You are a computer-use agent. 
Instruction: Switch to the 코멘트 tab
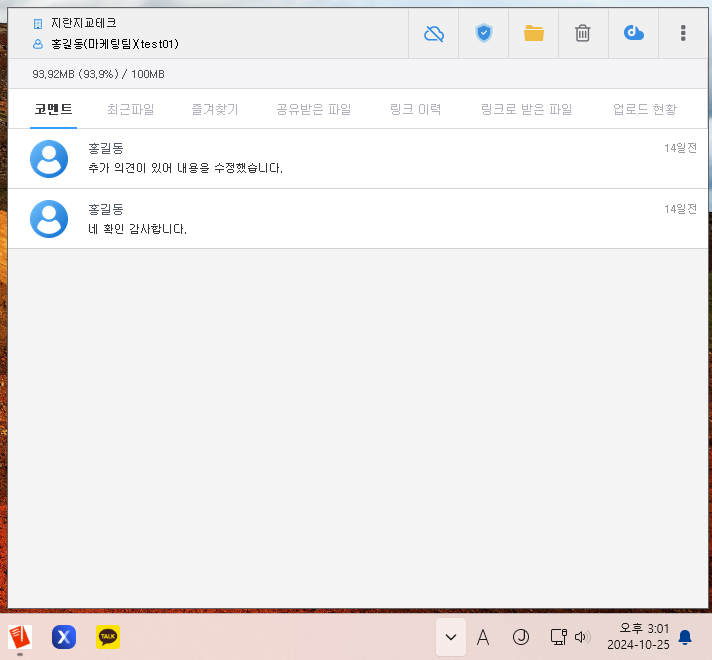click(53, 109)
